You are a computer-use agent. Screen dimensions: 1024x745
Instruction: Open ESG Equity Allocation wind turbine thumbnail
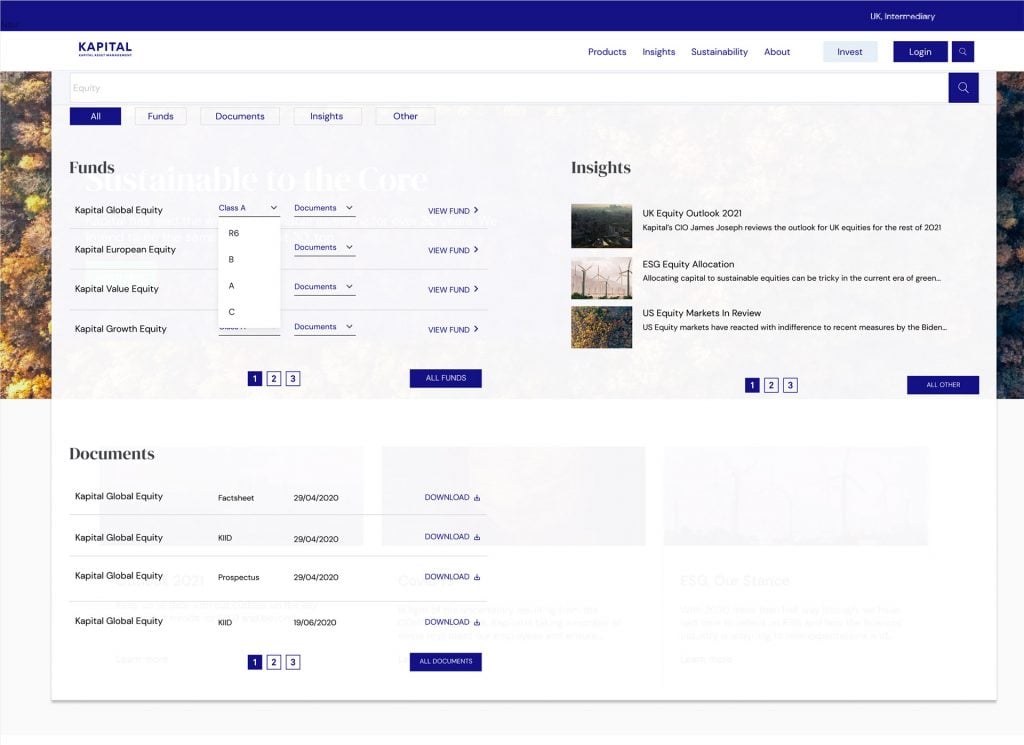pos(601,278)
